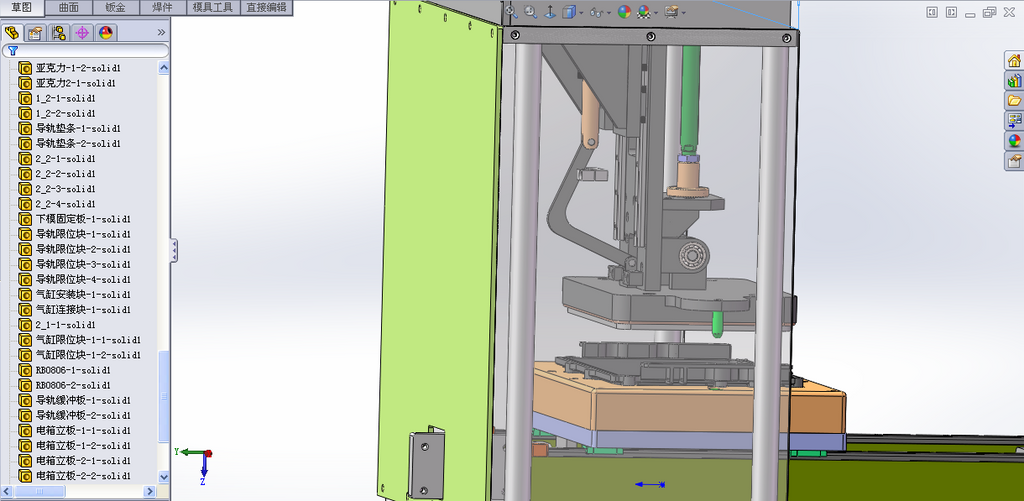
Task: Switch to the PropertyManager tab icon
Action: click(35, 33)
